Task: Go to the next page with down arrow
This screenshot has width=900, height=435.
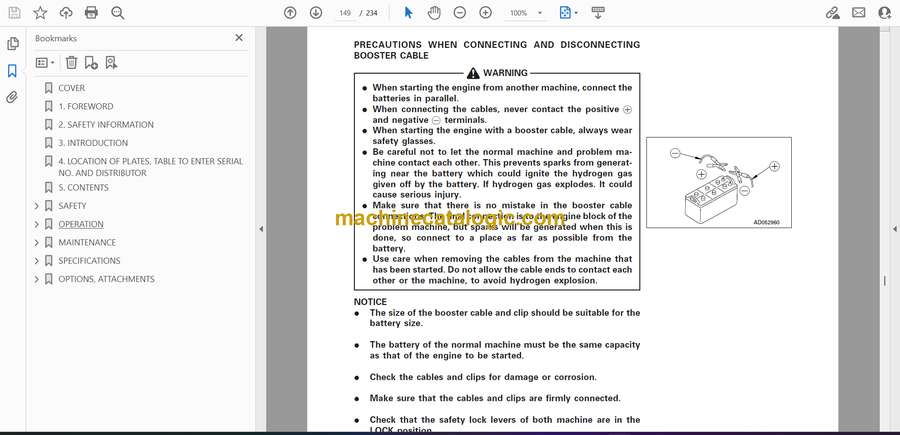Action: pyautogui.click(x=316, y=13)
